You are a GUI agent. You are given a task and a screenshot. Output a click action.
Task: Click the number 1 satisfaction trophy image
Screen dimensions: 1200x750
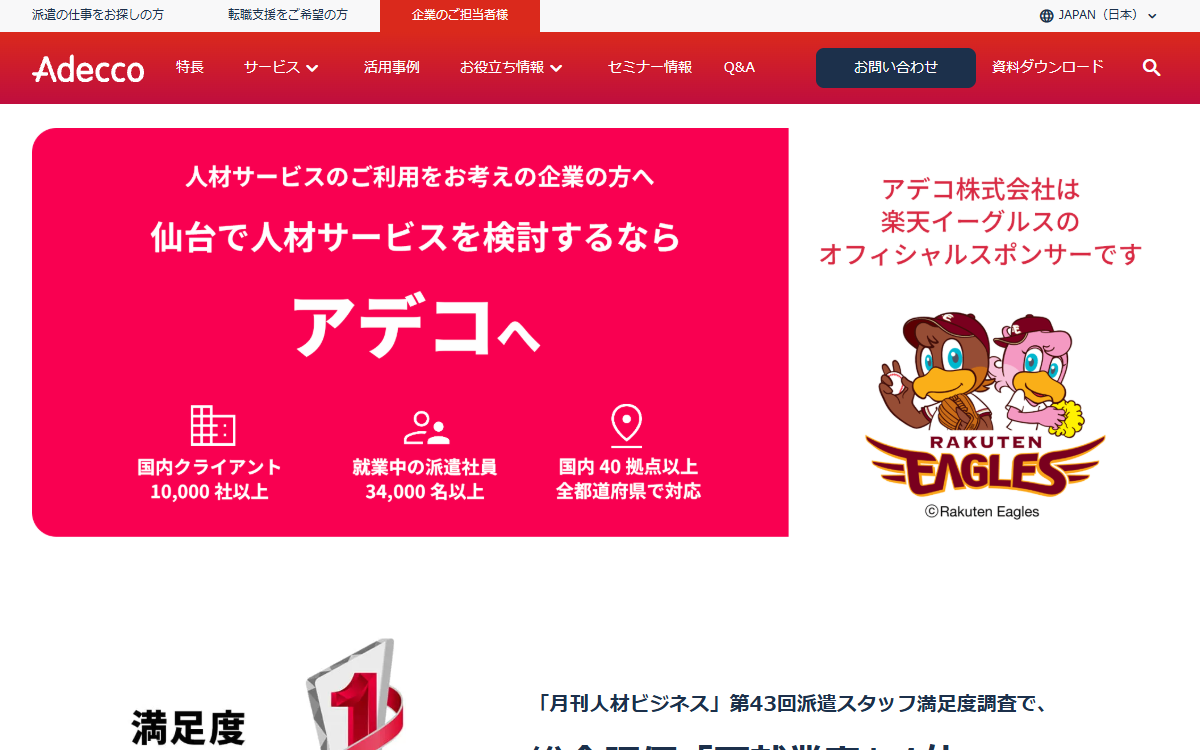click(353, 695)
